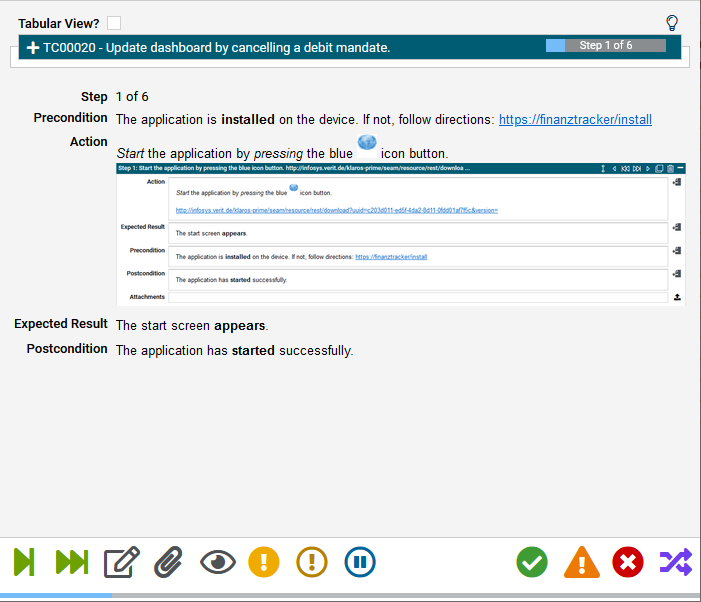Click the filled yellow exclamation icon
Image resolution: width=701 pixels, height=602 pixels.
(x=264, y=562)
